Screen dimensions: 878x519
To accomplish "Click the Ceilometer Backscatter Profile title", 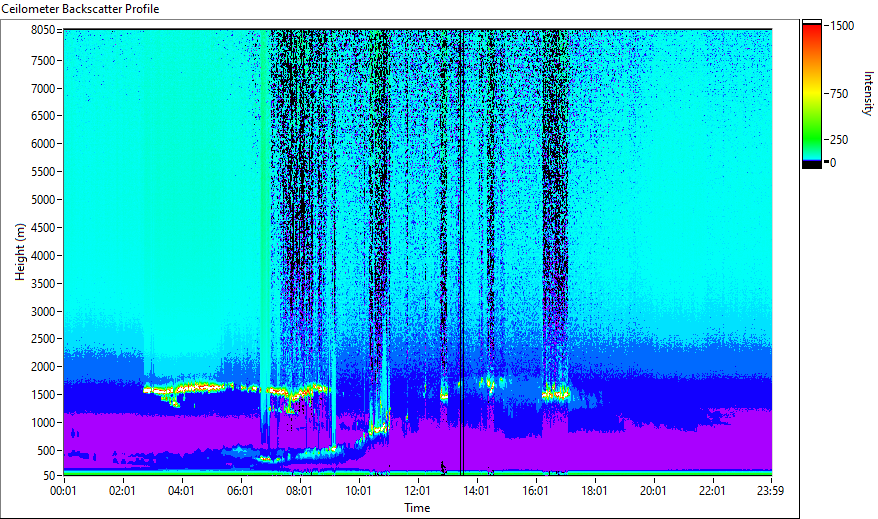I will pyautogui.click(x=80, y=9).
